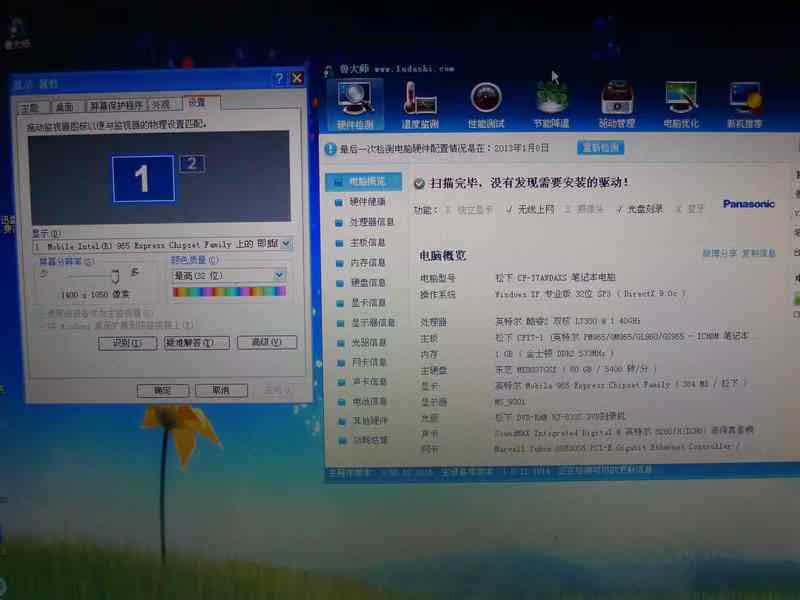Open 性能测试 performance test gauge icon

(x=485, y=103)
